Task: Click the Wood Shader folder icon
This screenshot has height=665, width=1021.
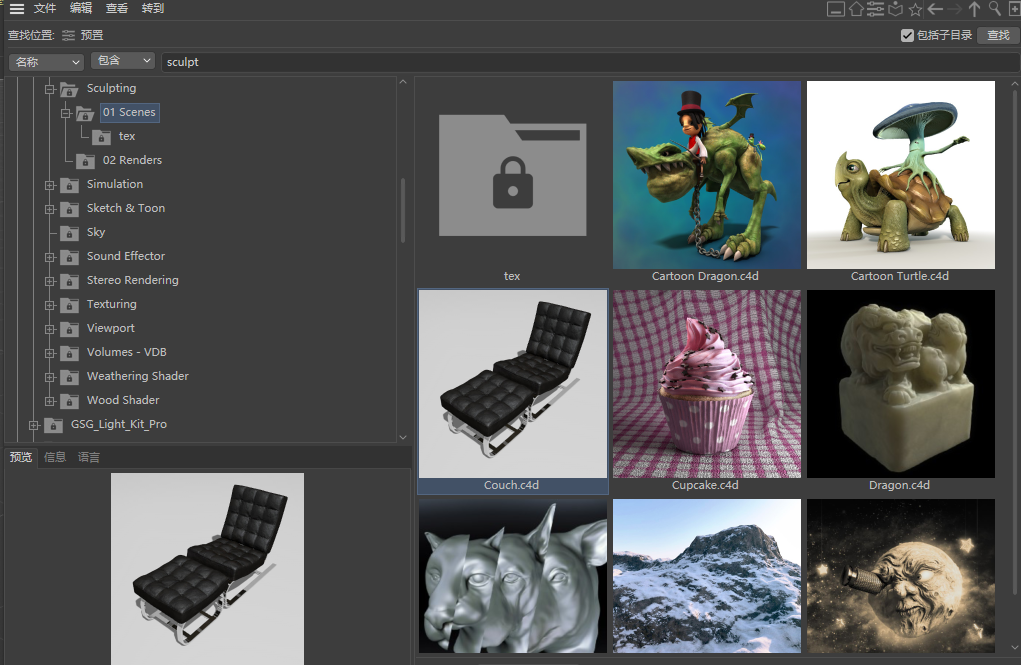Action: point(69,401)
